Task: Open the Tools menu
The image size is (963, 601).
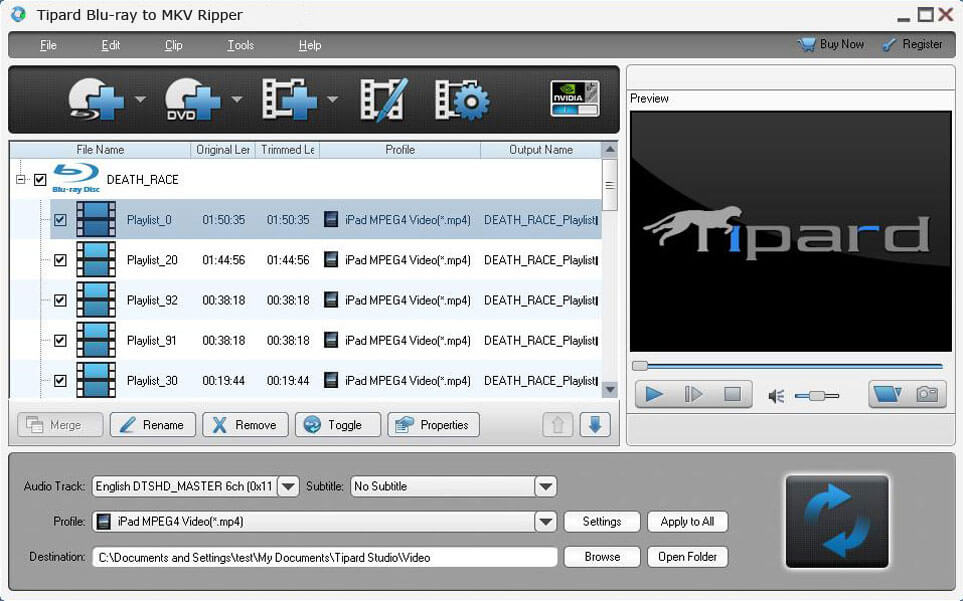Action: coord(240,44)
